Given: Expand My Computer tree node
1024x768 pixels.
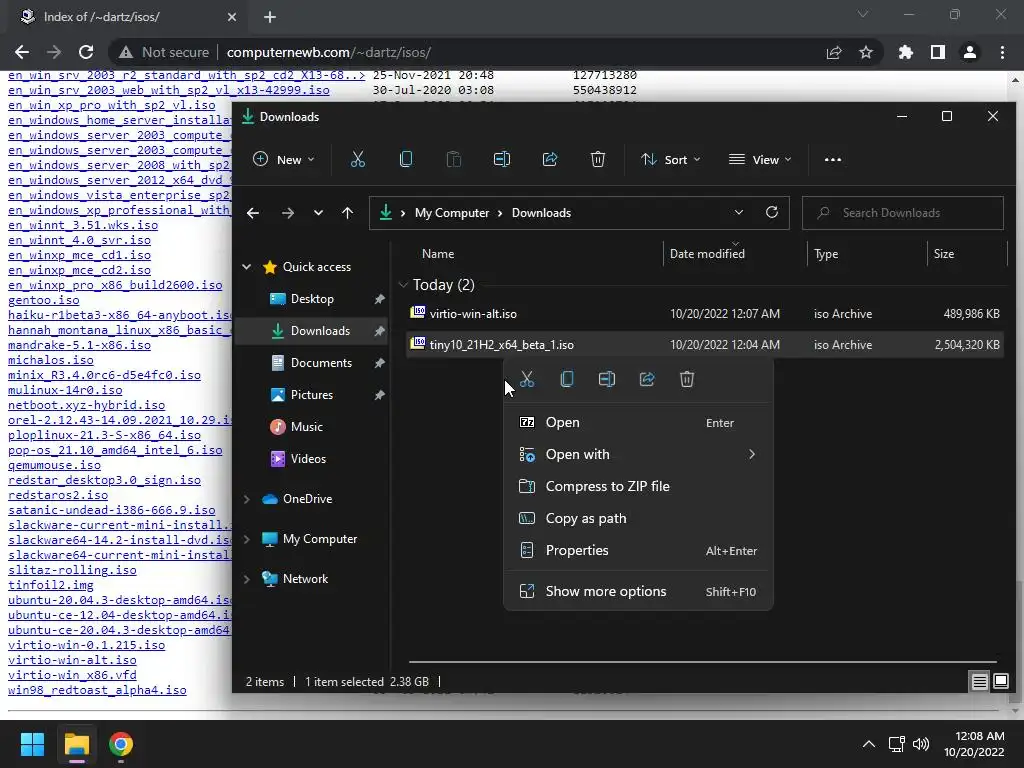Looking at the screenshot, I should click(x=247, y=539).
